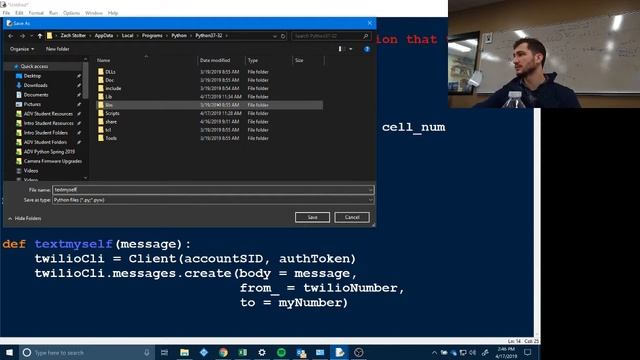640x360 pixels.
Task: Open recent locations dropdown arrow
Action: coord(31,36)
